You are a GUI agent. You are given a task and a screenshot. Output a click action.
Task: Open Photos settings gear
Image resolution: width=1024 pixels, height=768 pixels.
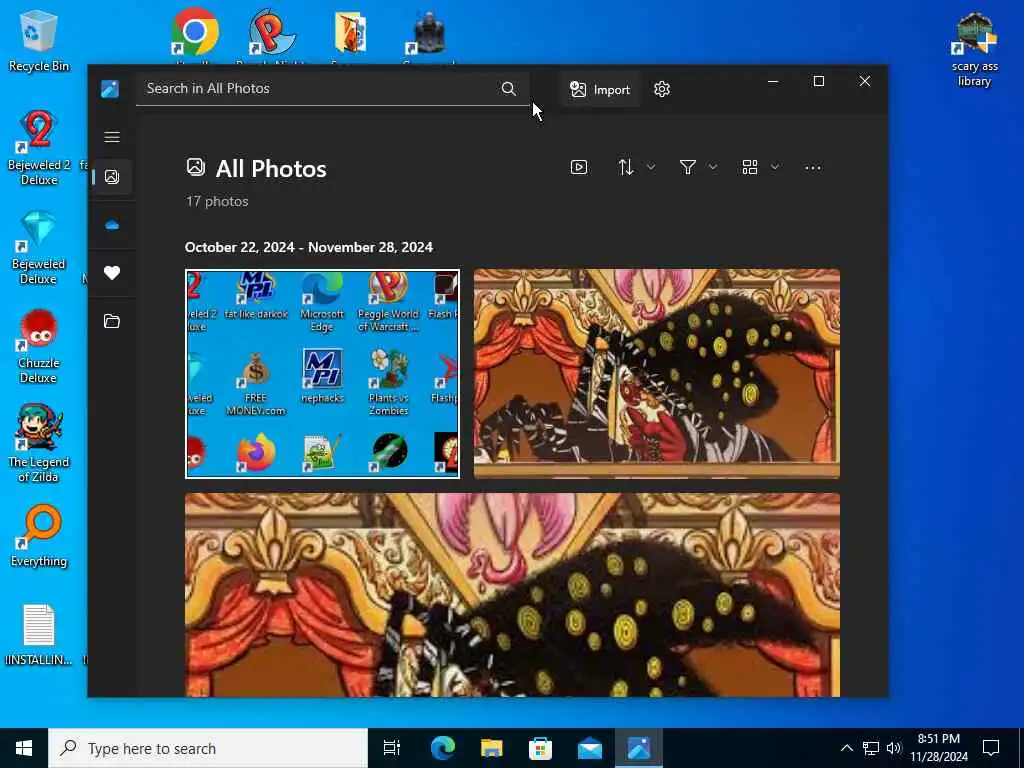(662, 89)
